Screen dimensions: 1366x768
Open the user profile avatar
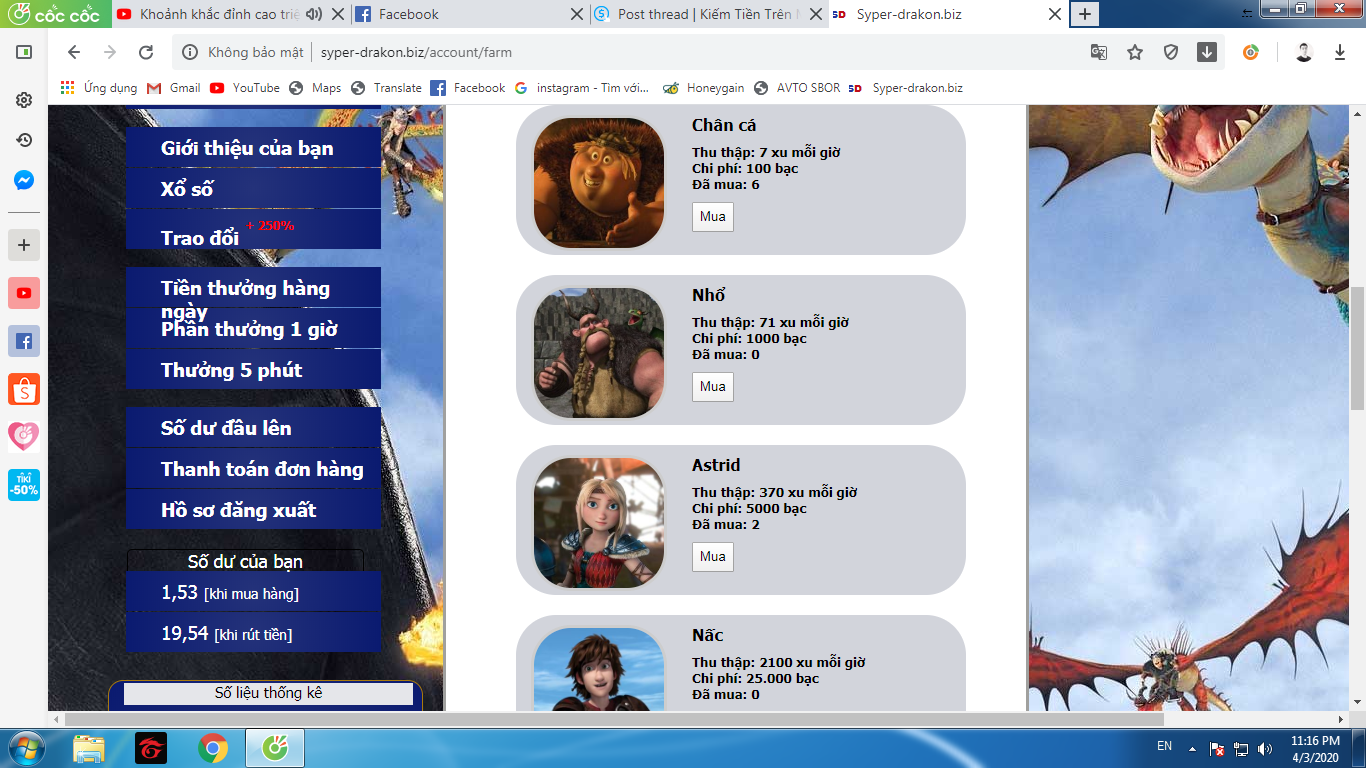1304,52
